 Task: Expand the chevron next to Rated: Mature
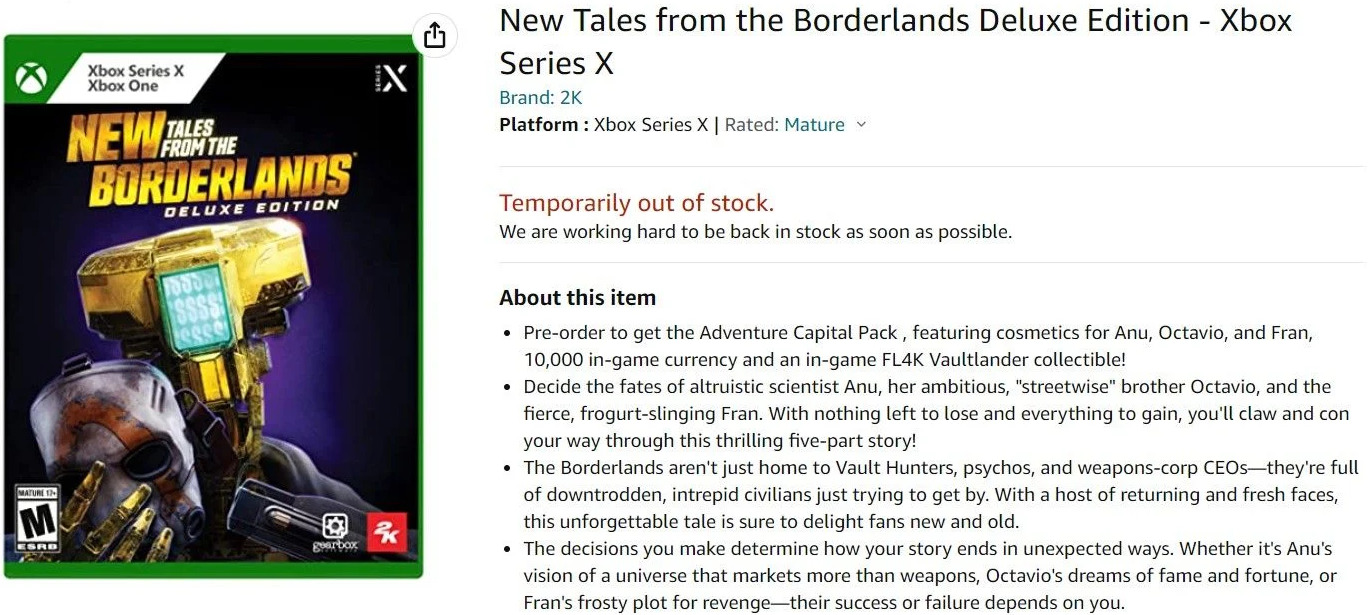[861, 125]
